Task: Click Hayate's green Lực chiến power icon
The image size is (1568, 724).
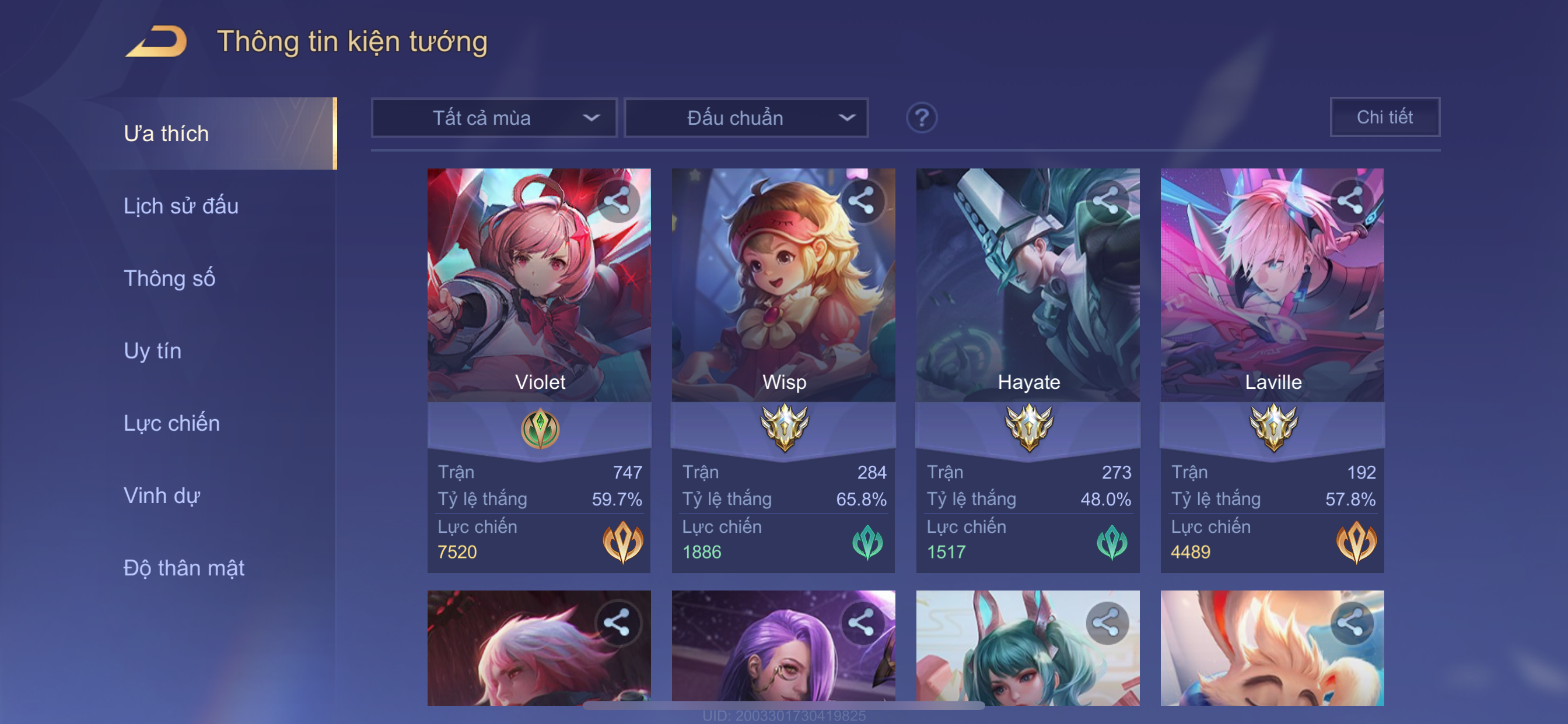Action: click(x=1111, y=542)
